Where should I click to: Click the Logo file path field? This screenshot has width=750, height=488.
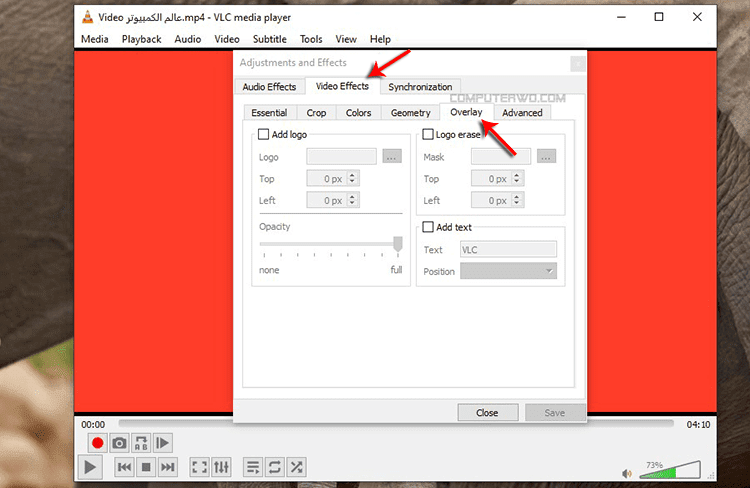pos(342,156)
